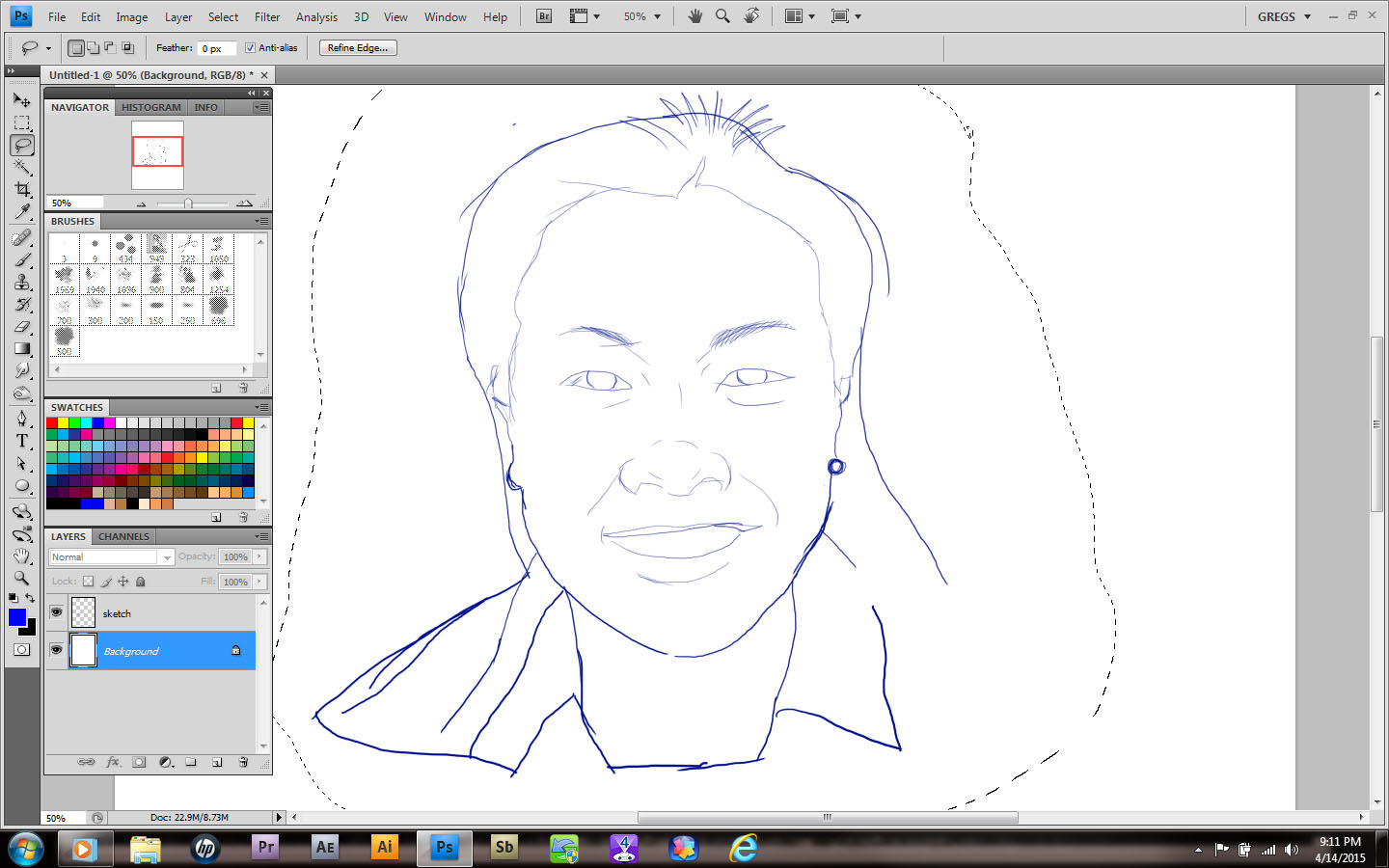Click the Refine Edge button

coord(358,48)
